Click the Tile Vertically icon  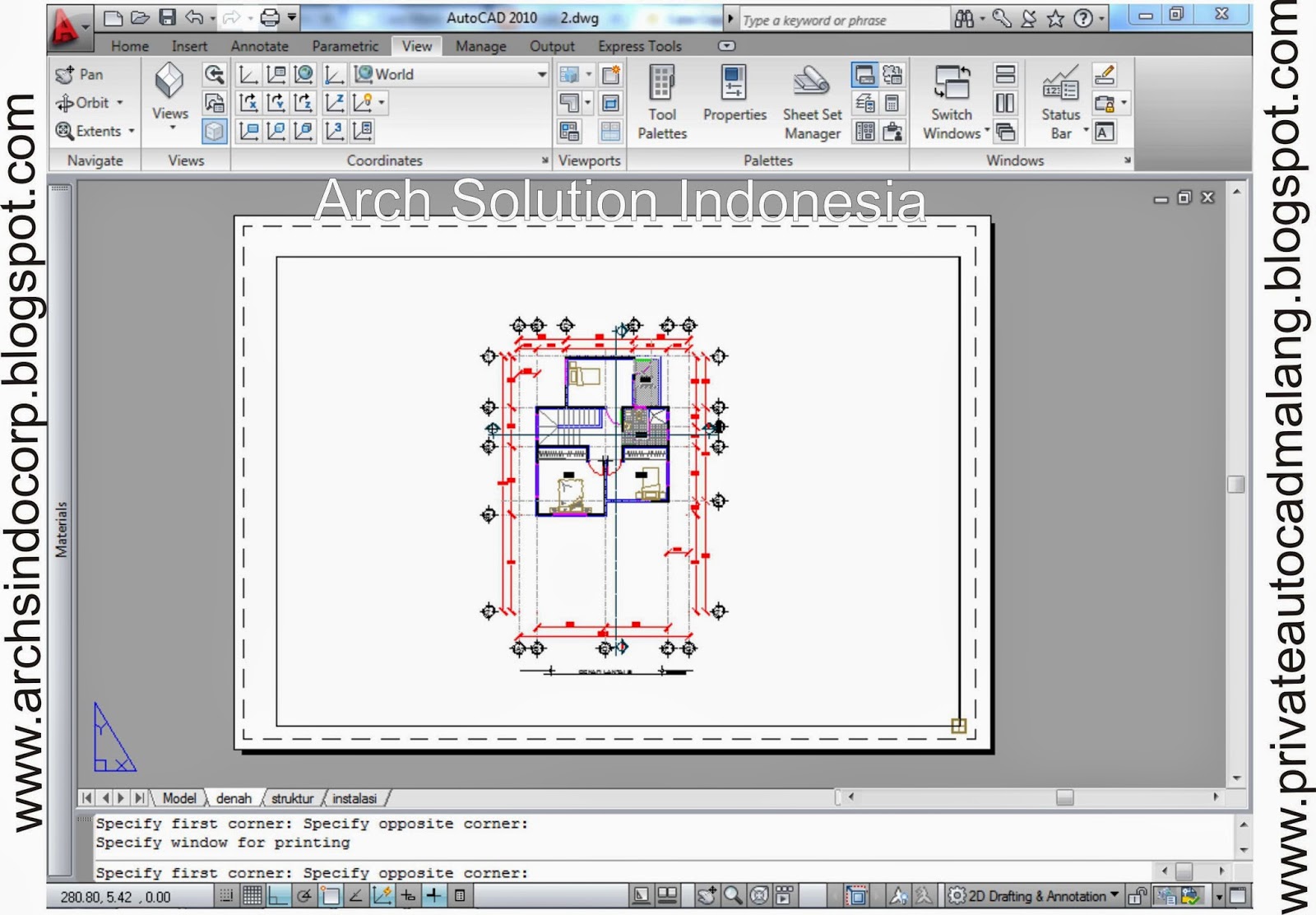[x=1005, y=103]
